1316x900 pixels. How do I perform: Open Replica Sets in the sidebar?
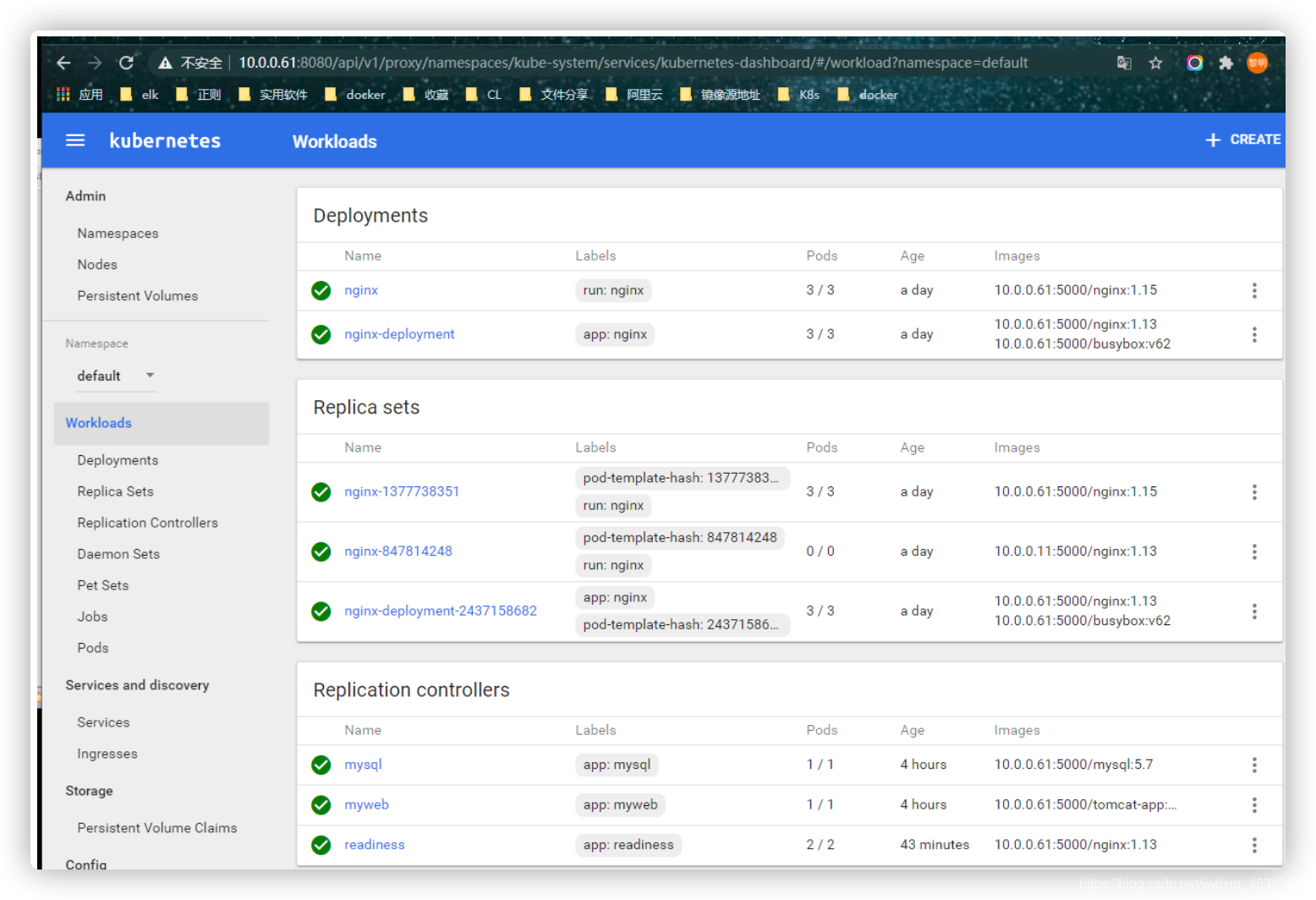tap(116, 491)
